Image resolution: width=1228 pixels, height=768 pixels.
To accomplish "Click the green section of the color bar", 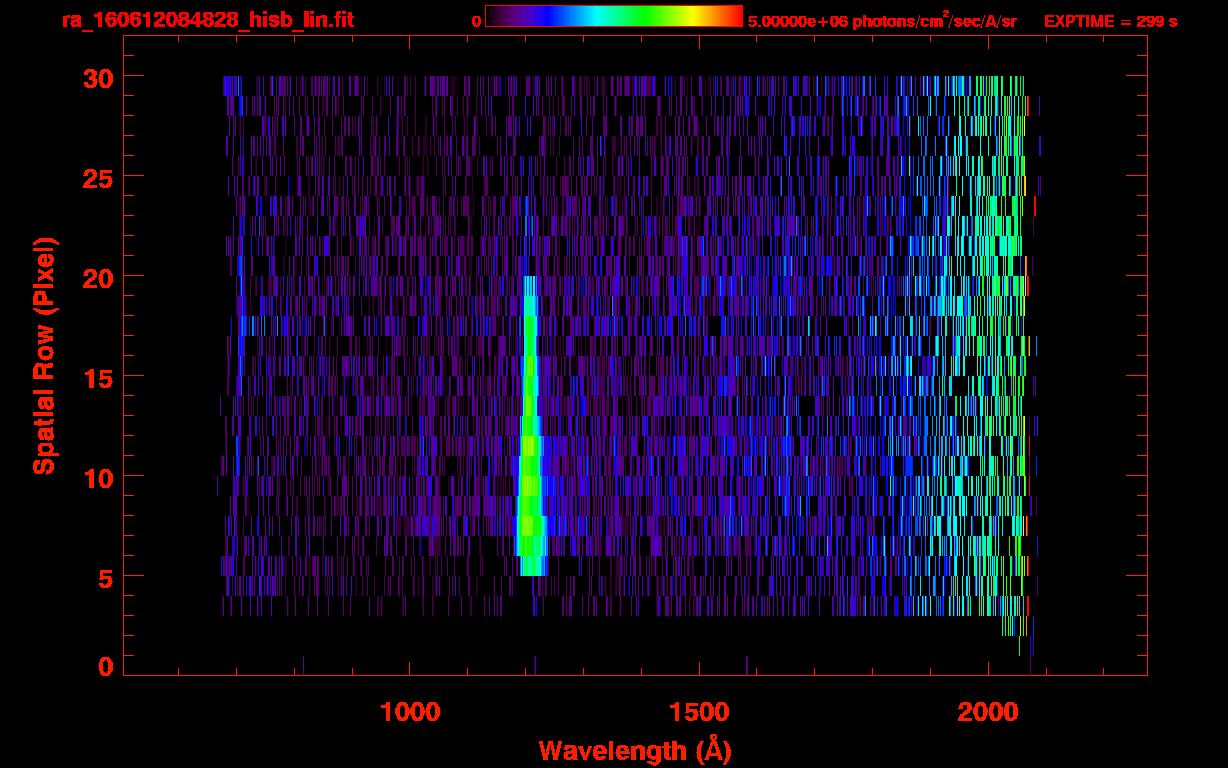I will pos(640,17).
